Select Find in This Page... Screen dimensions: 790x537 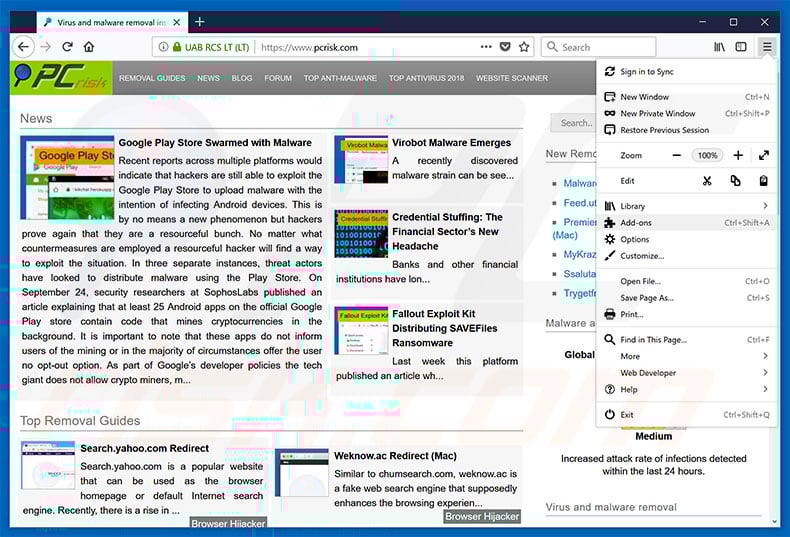click(686, 340)
